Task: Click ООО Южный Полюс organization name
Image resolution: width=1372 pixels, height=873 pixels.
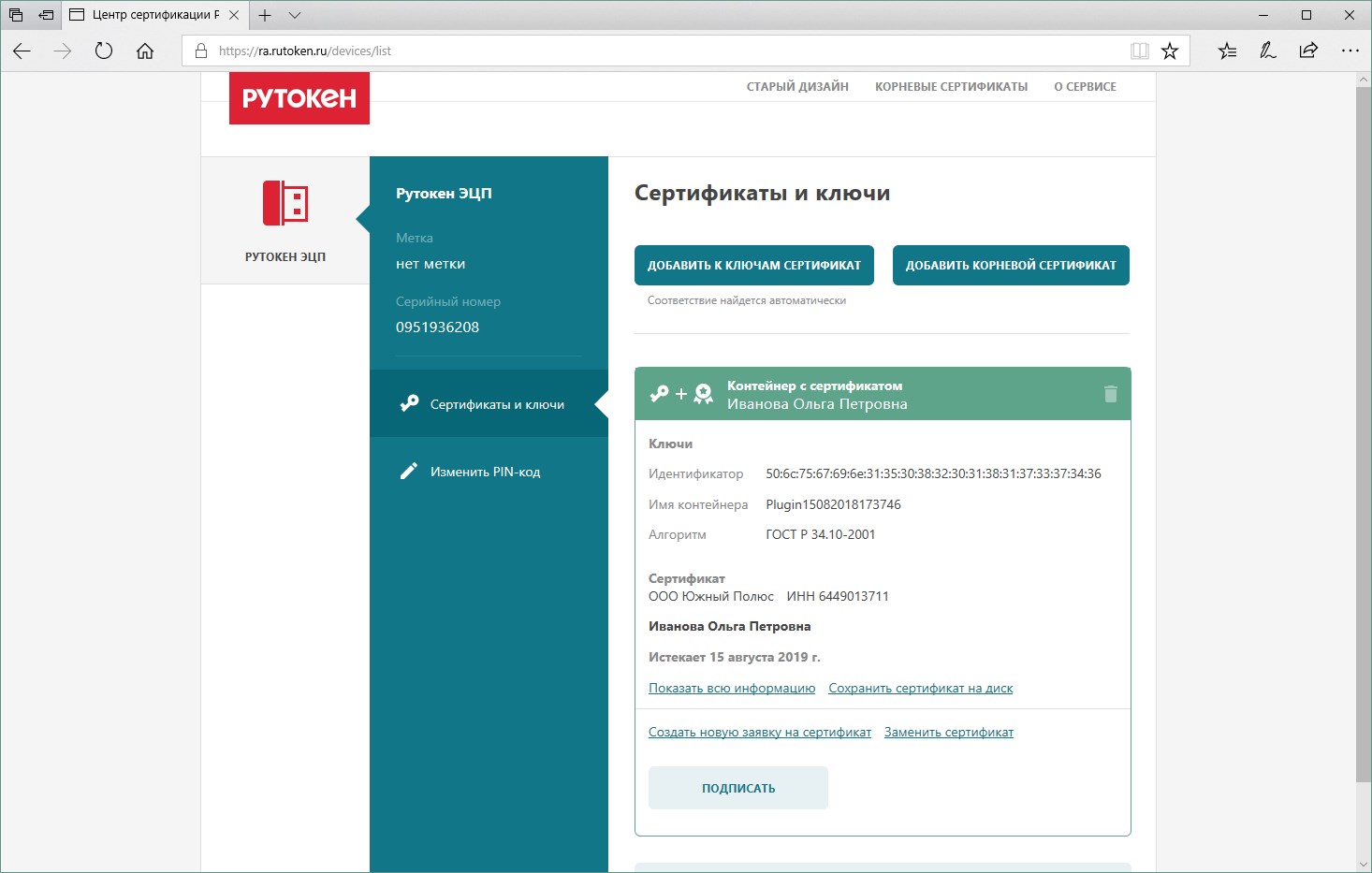Action: (x=711, y=596)
